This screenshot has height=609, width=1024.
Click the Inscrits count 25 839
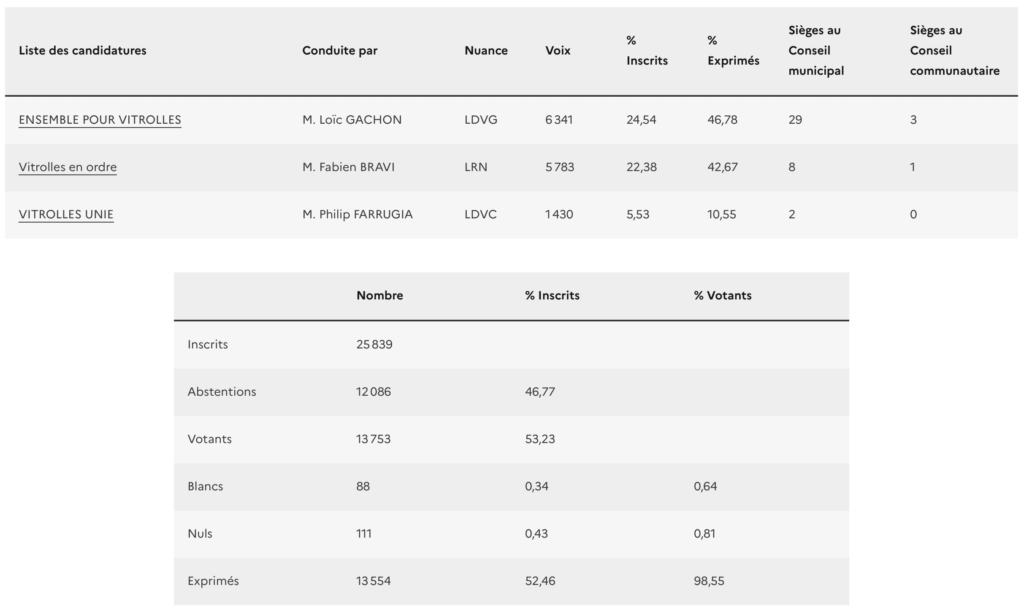[x=374, y=345]
